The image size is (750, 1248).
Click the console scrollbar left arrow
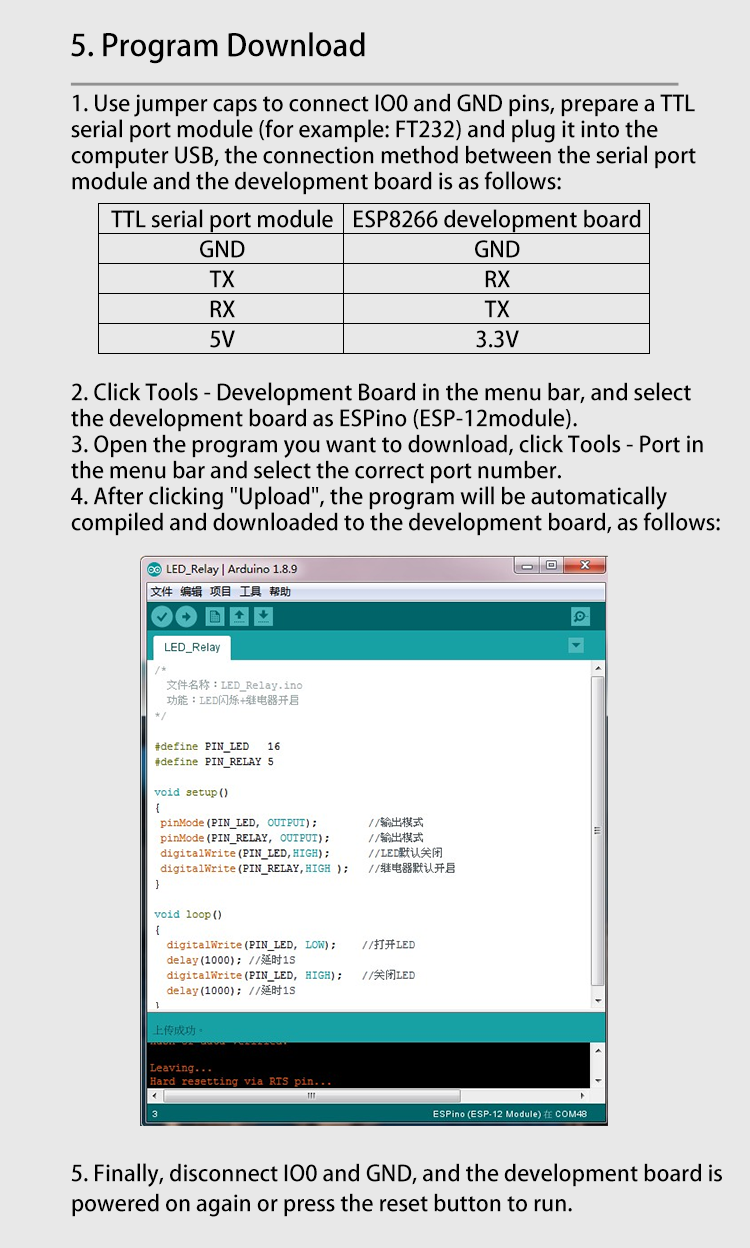153,1096
